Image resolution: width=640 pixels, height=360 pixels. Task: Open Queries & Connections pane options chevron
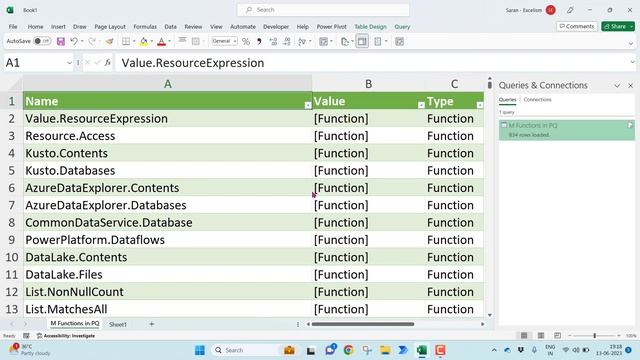[x=617, y=85]
